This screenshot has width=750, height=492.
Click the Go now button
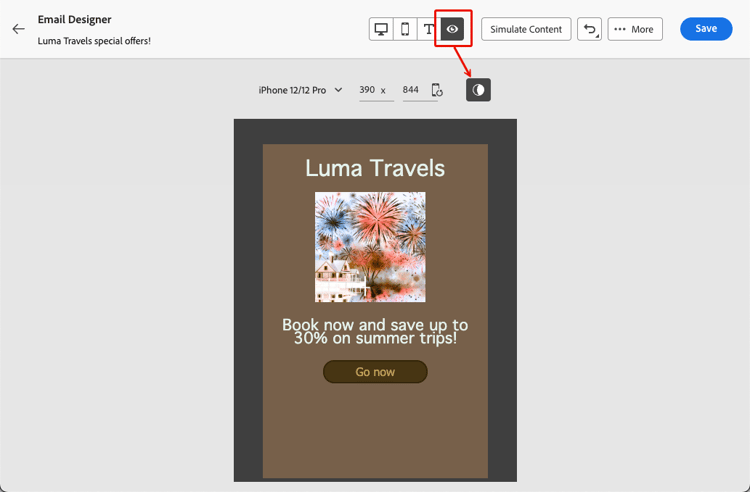coord(375,372)
